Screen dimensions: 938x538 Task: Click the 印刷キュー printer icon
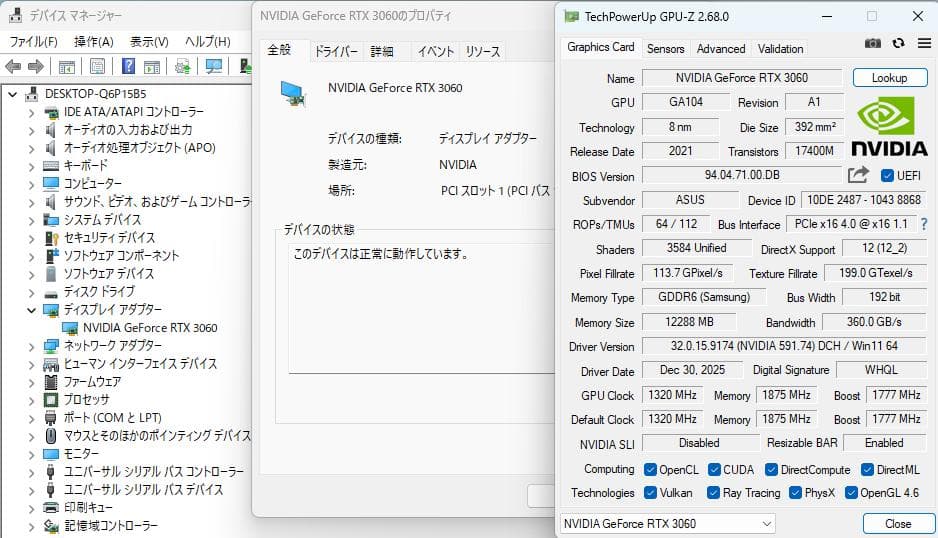point(51,507)
